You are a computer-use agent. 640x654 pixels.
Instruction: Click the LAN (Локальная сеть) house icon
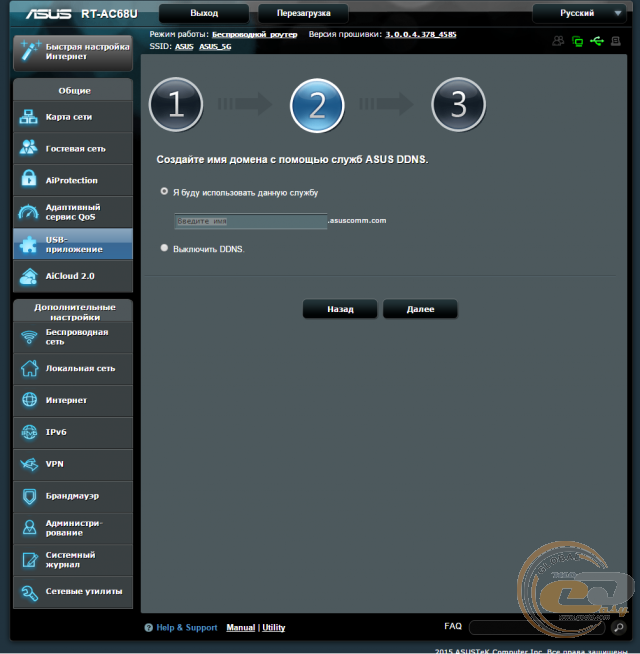[x=29, y=368]
